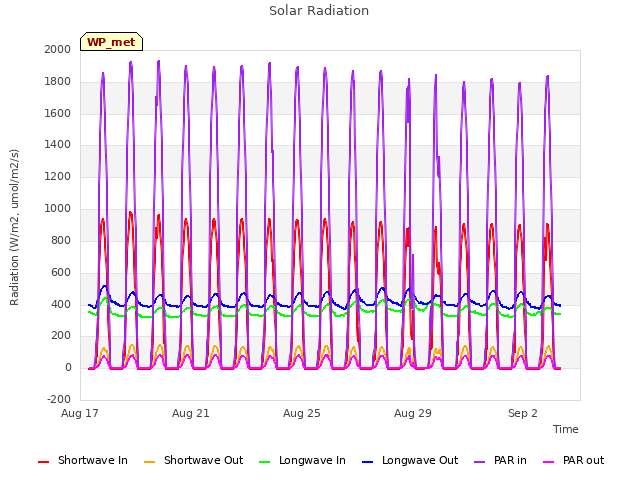Click the magenta PAR out legend swatch
640x480 pixels.
(549, 462)
